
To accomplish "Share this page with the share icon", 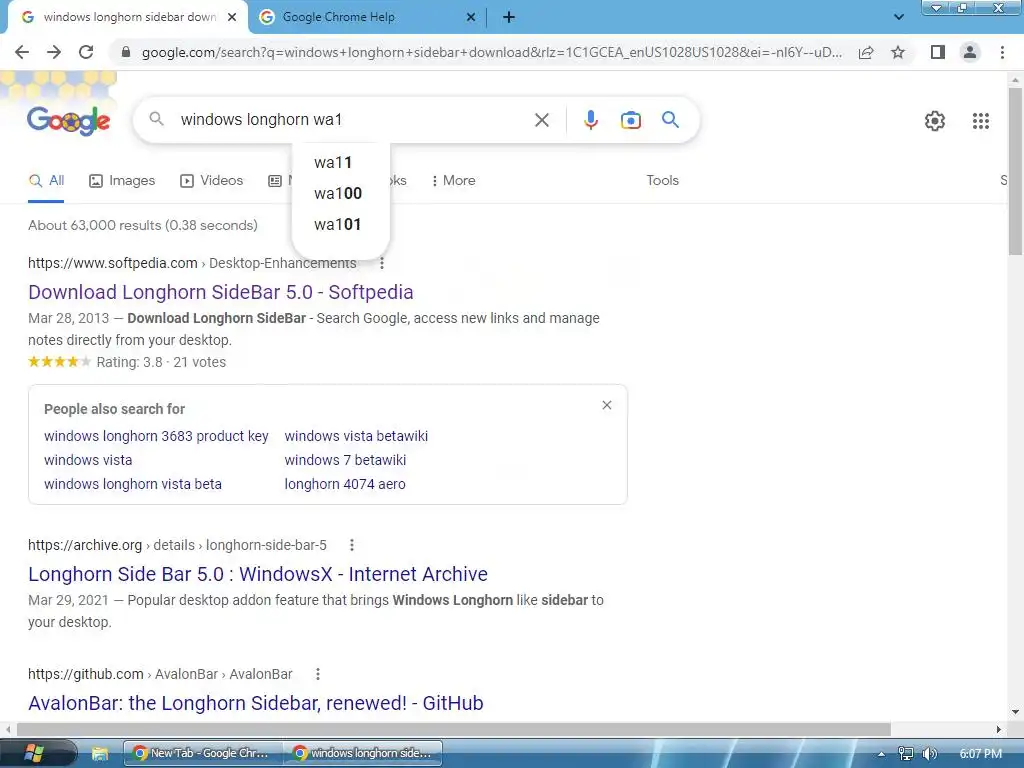I will [x=866, y=52].
